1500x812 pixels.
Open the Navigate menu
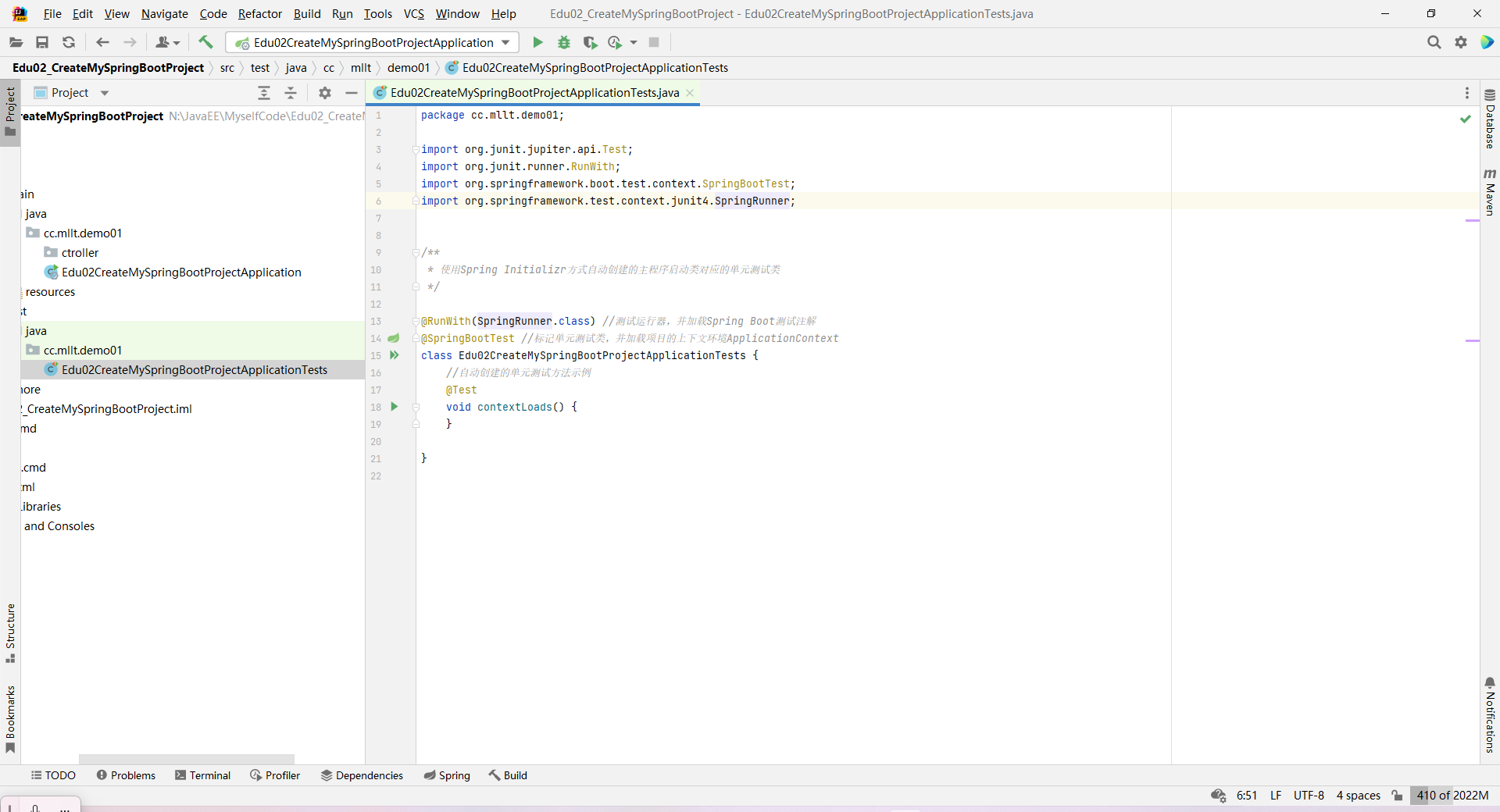[x=164, y=13]
